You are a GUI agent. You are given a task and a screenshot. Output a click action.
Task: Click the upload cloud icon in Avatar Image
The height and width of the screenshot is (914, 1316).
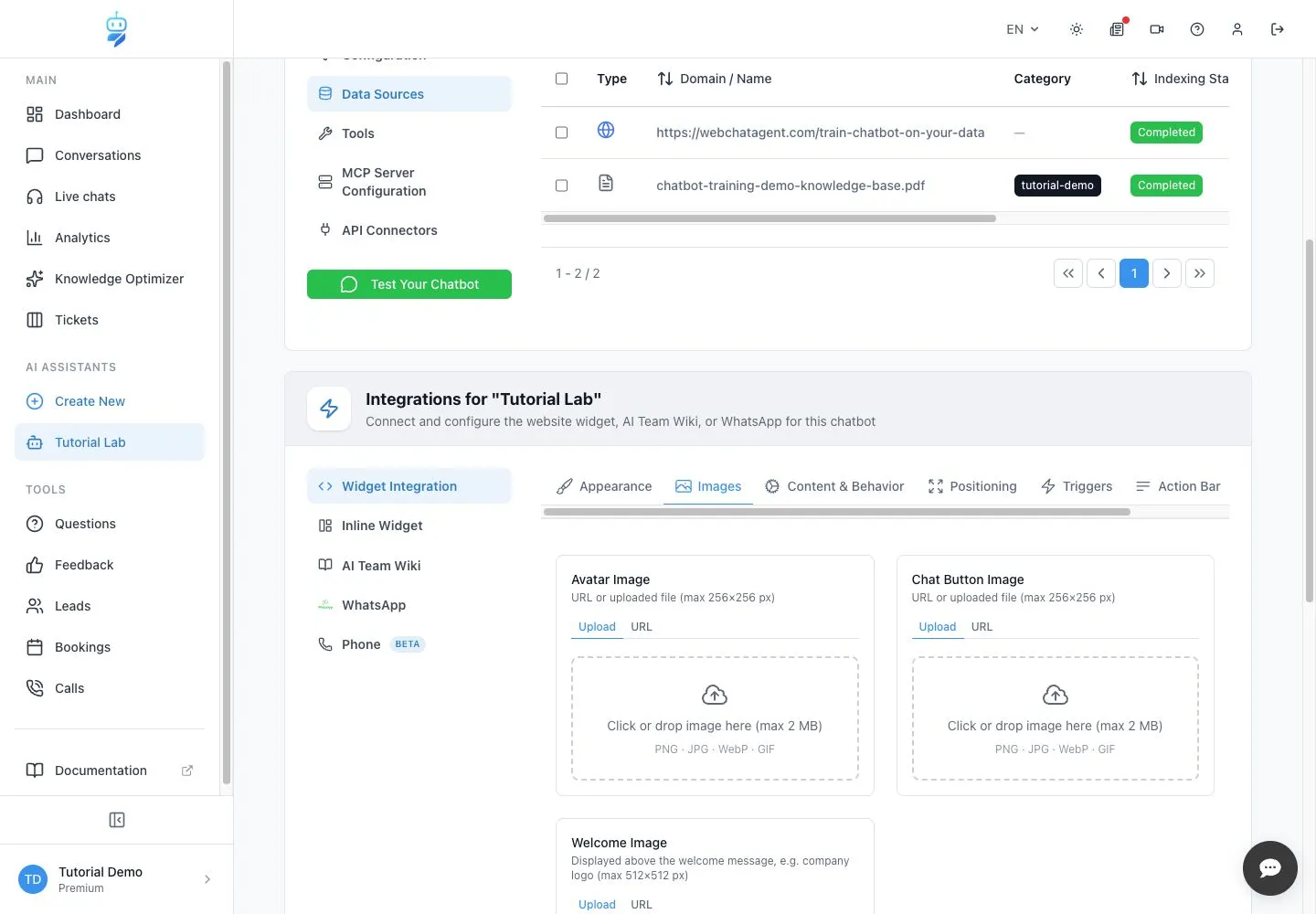pos(715,696)
